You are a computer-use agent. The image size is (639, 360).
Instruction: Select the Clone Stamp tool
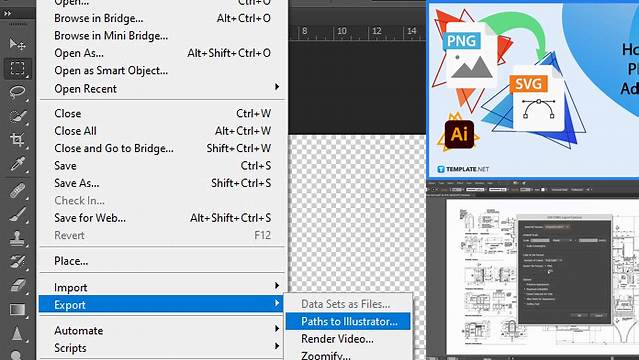click(x=17, y=239)
